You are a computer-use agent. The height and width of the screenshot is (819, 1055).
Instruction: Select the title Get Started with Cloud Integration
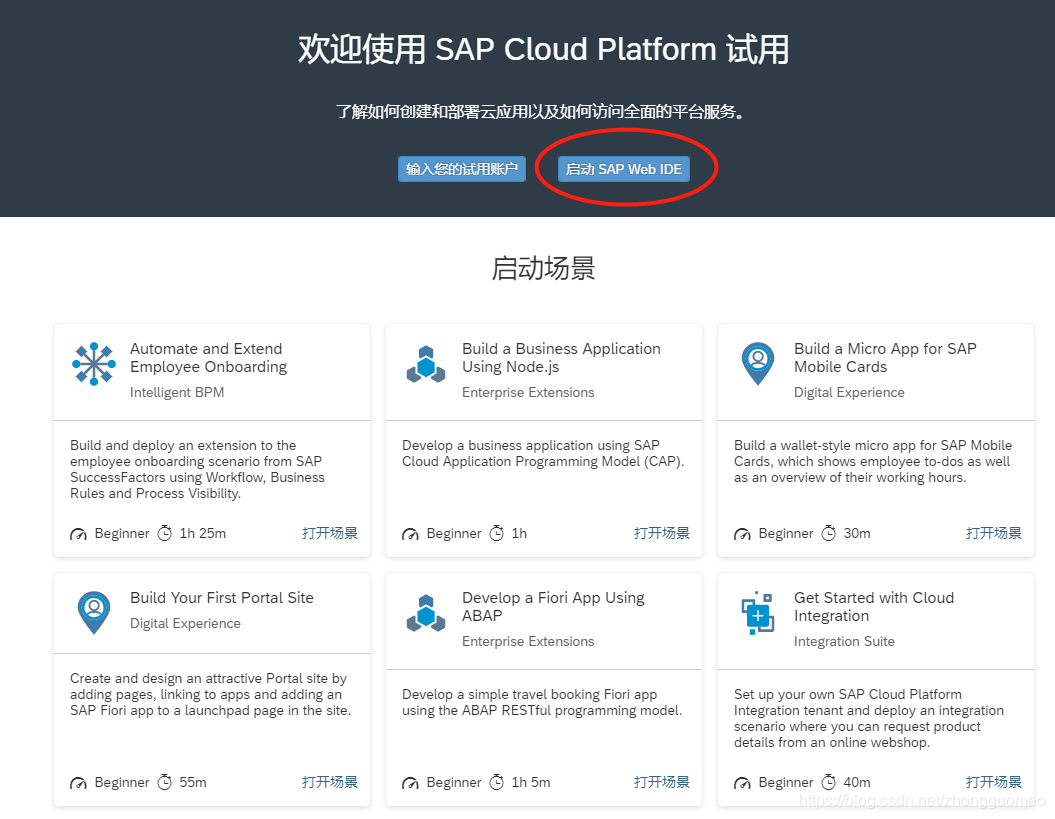pyautogui.click(x=874, y=606)
